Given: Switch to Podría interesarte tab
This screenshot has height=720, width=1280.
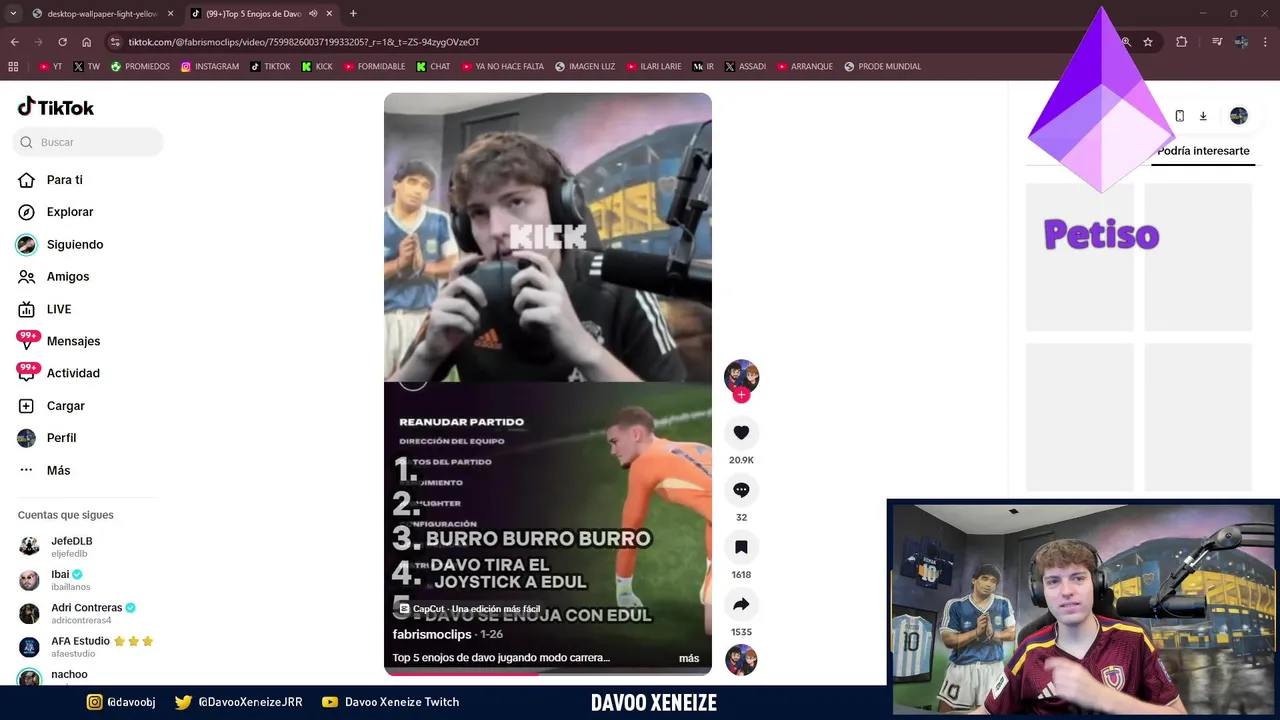Looking at the screenshot, I should click(1203, 151).
